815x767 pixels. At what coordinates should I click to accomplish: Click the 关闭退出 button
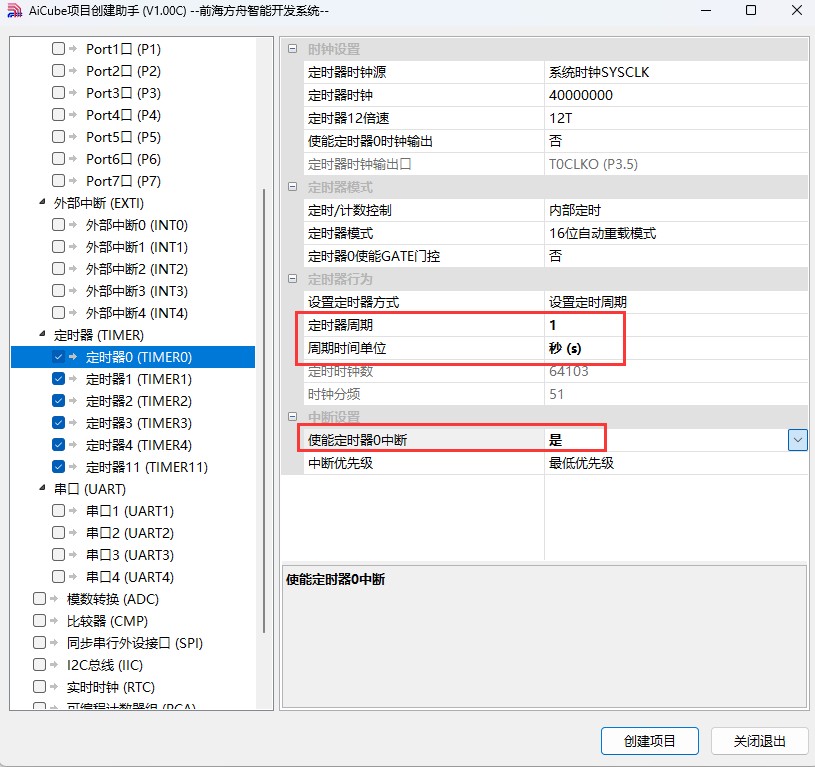759,740
